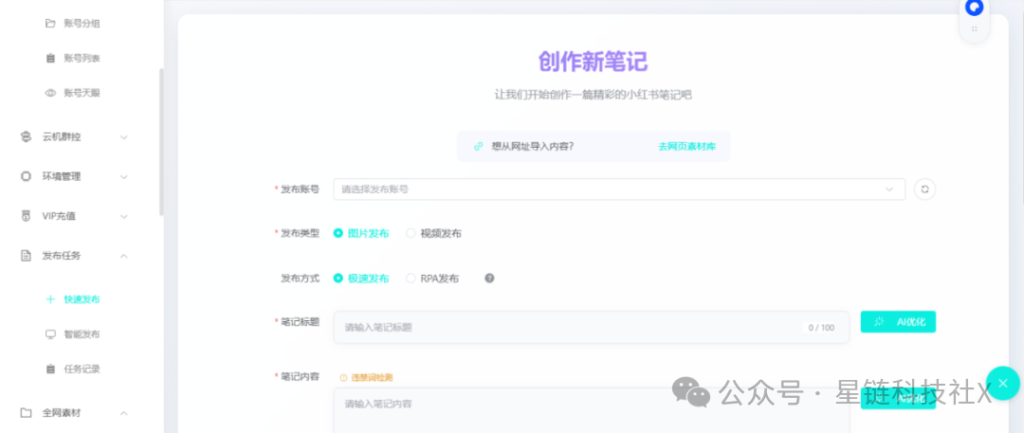The image size is (1024, 433).
Task: Open the 请选择发布账号 dropdown
Action: 619,189
